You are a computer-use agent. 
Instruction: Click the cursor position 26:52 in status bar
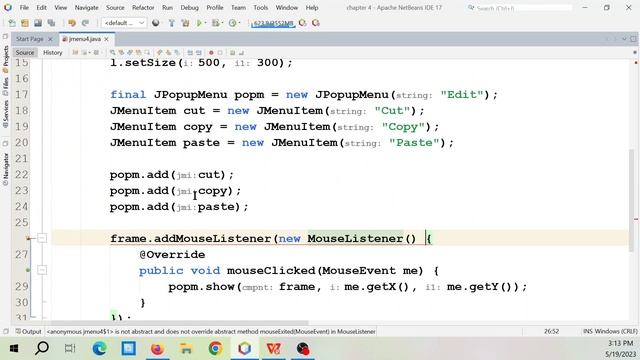551,331
